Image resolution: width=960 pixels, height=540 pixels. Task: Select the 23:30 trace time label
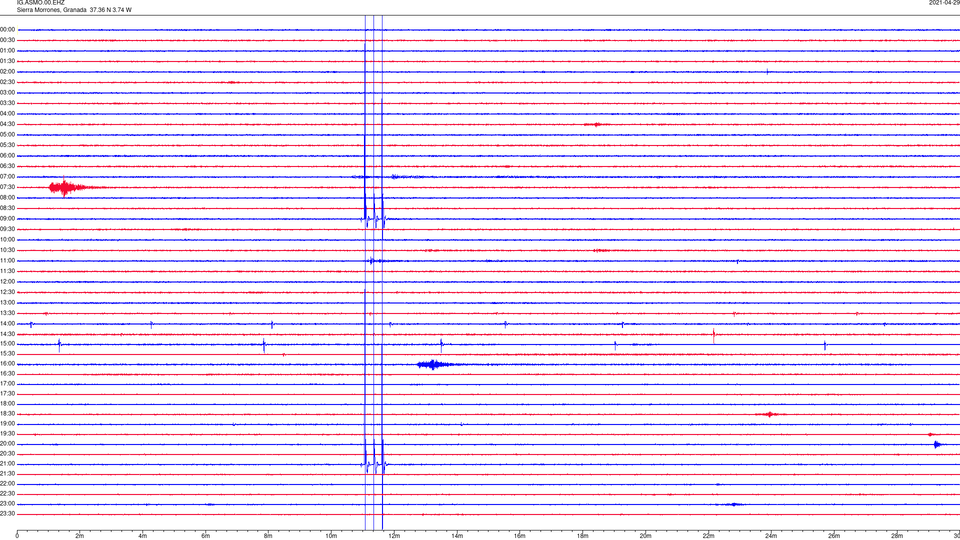(7, 514)
